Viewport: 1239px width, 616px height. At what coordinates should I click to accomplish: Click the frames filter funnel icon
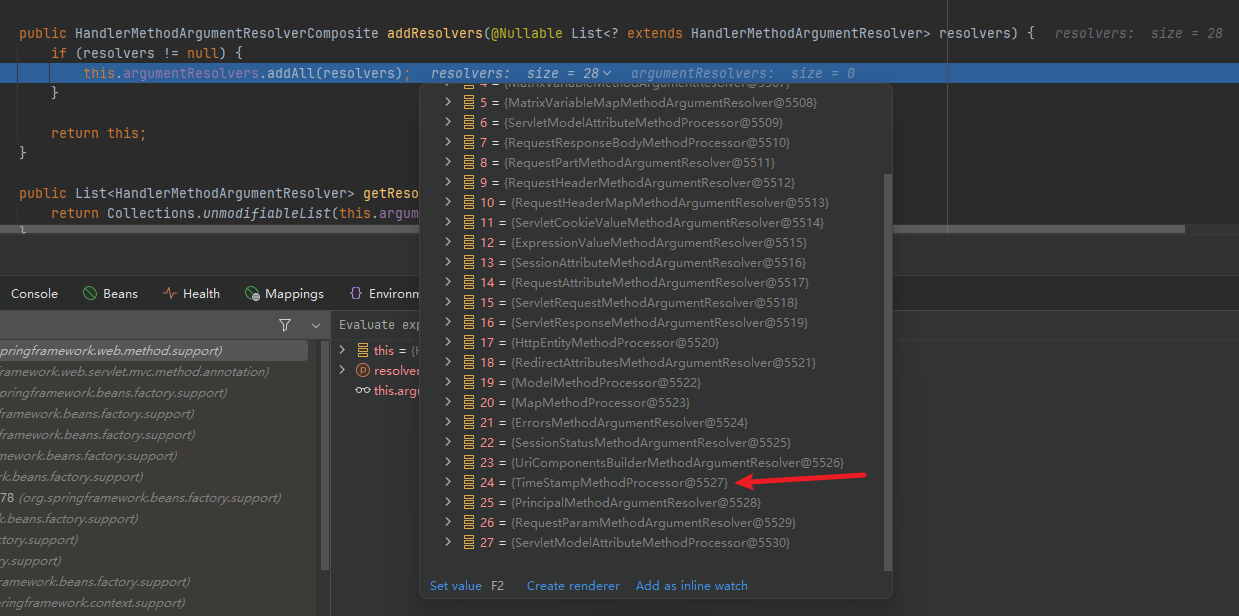[285, 325]
